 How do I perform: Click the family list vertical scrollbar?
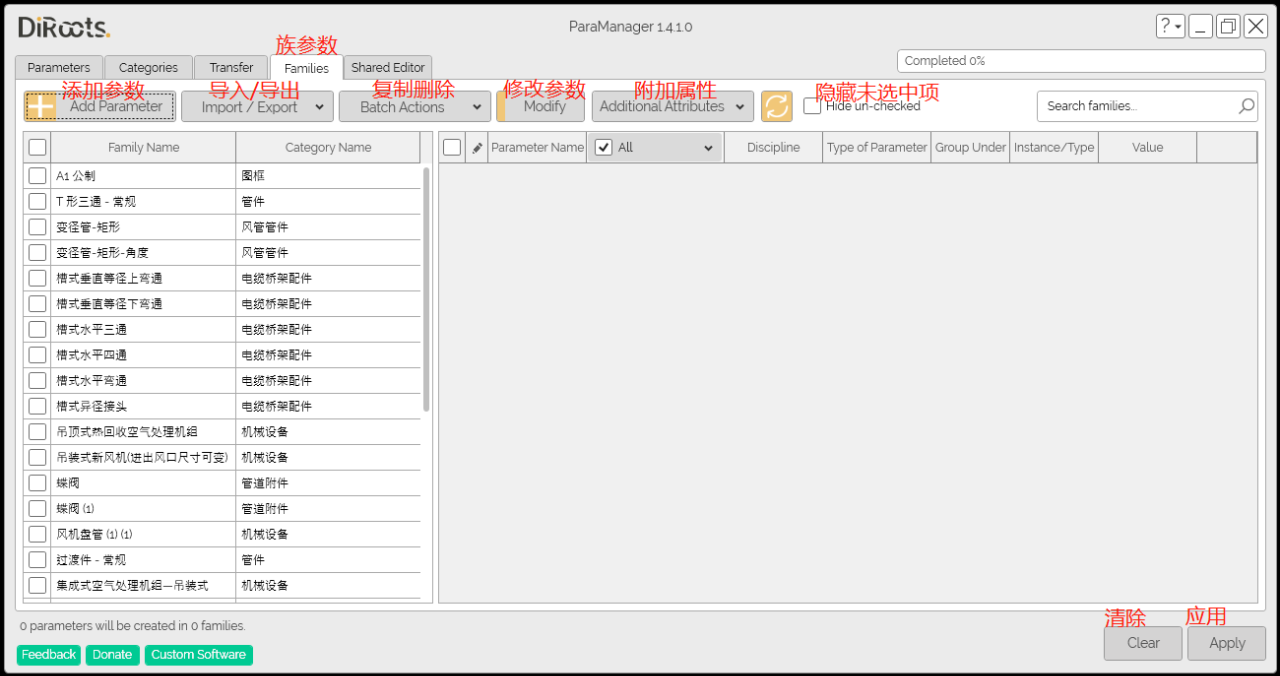tap(427, 289)
